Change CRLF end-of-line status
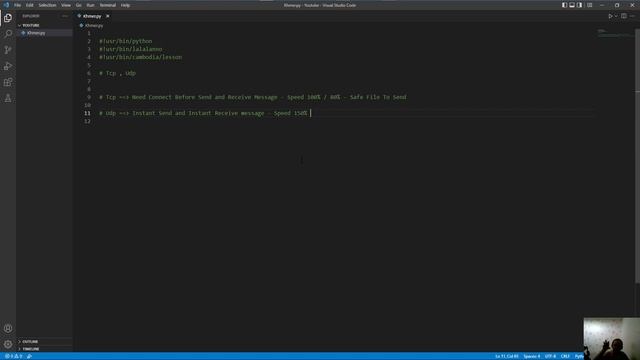Viewport: 640px width, 360px height. click(x=565, y=356)
